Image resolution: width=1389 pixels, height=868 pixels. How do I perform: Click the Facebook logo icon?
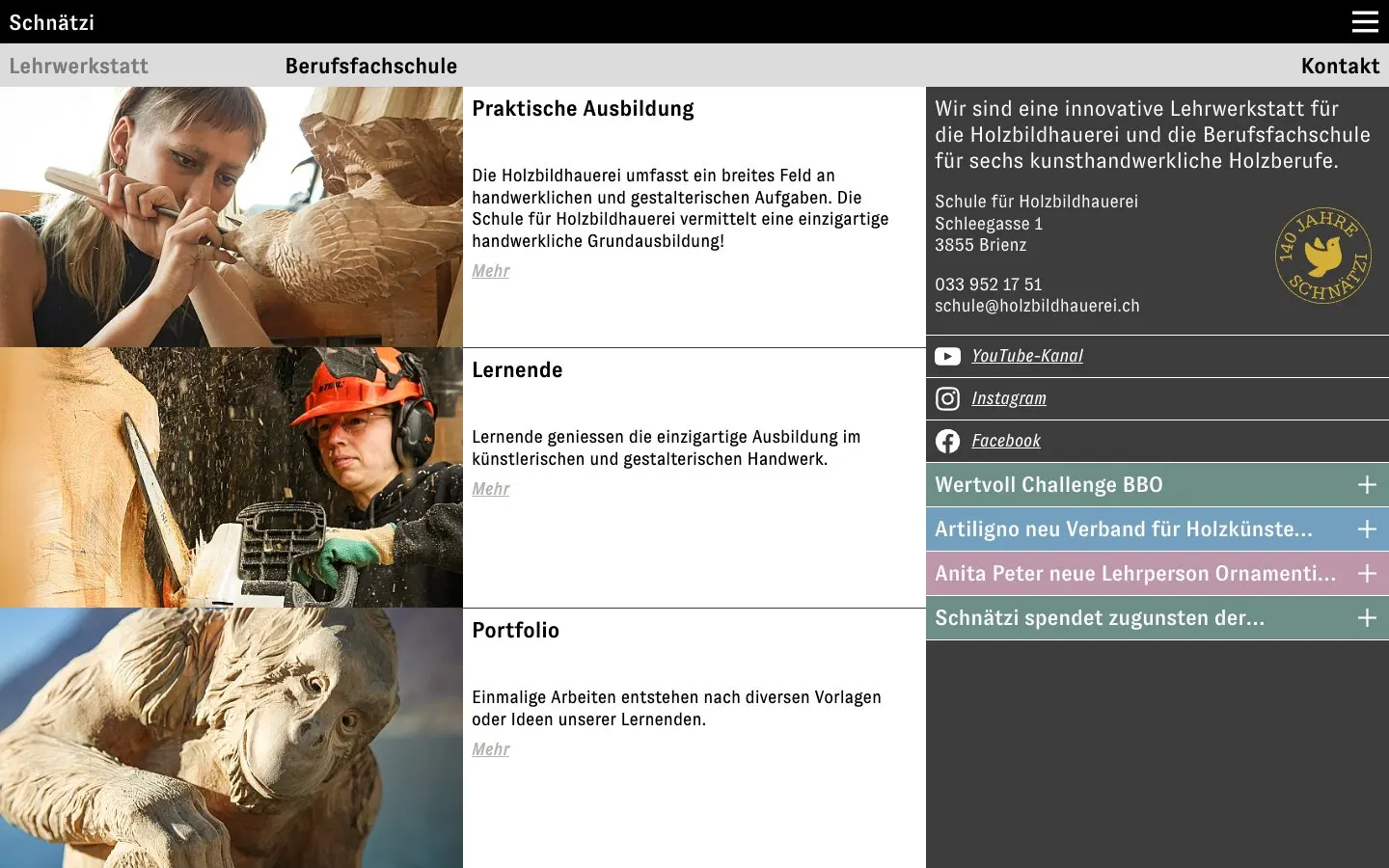[x=947, y=441]
